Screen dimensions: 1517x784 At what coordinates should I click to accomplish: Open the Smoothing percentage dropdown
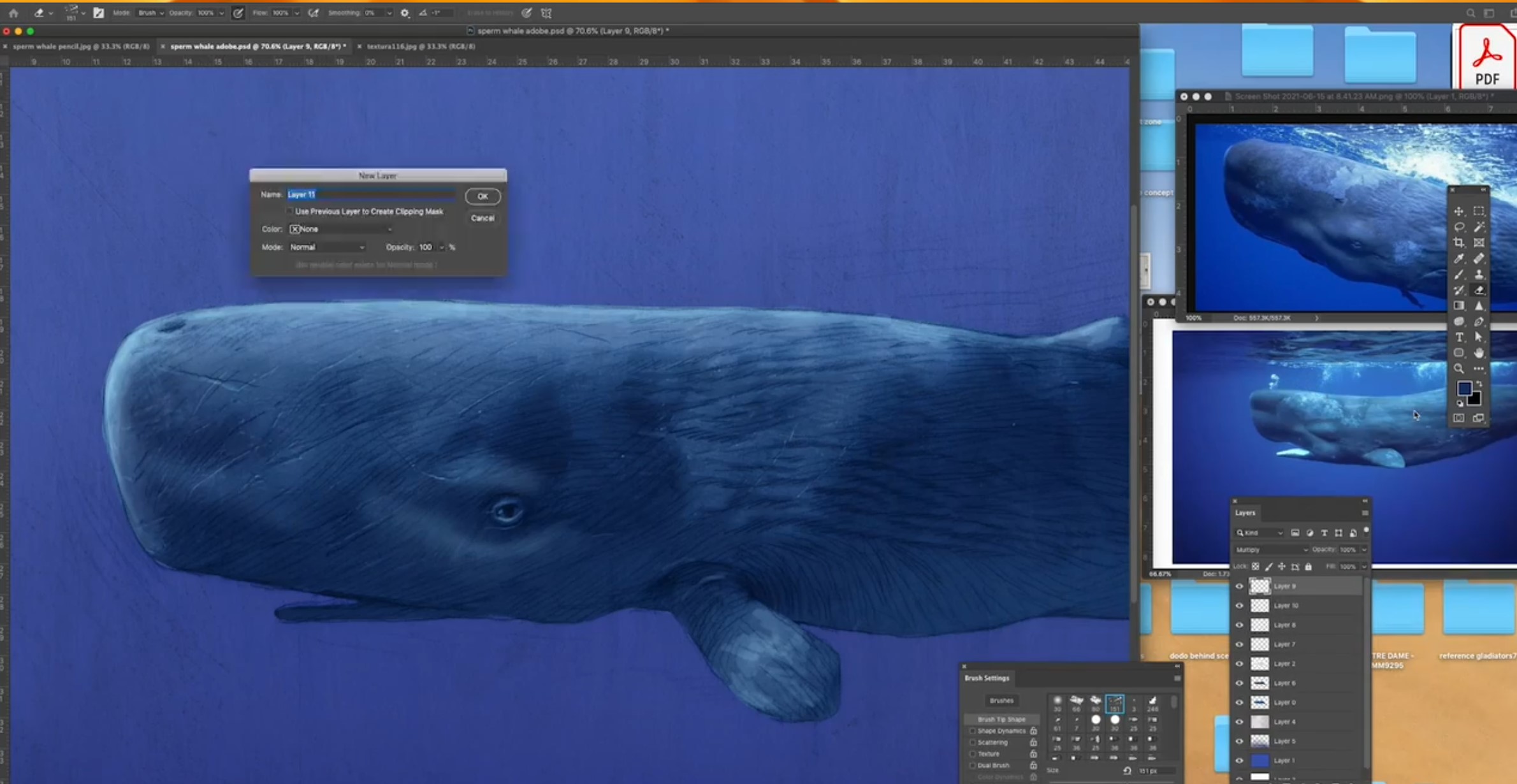click(x=389, y=13)
